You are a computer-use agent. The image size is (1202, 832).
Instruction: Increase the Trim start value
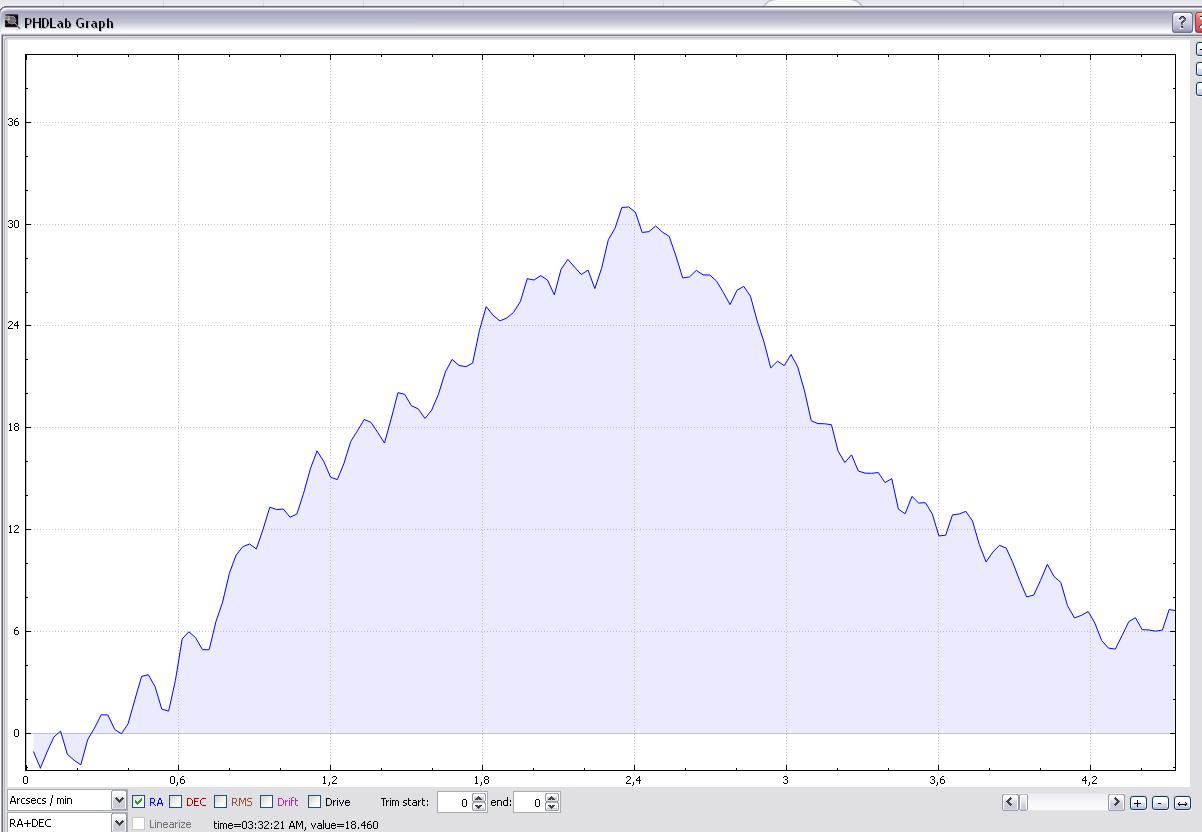(478, 797)
